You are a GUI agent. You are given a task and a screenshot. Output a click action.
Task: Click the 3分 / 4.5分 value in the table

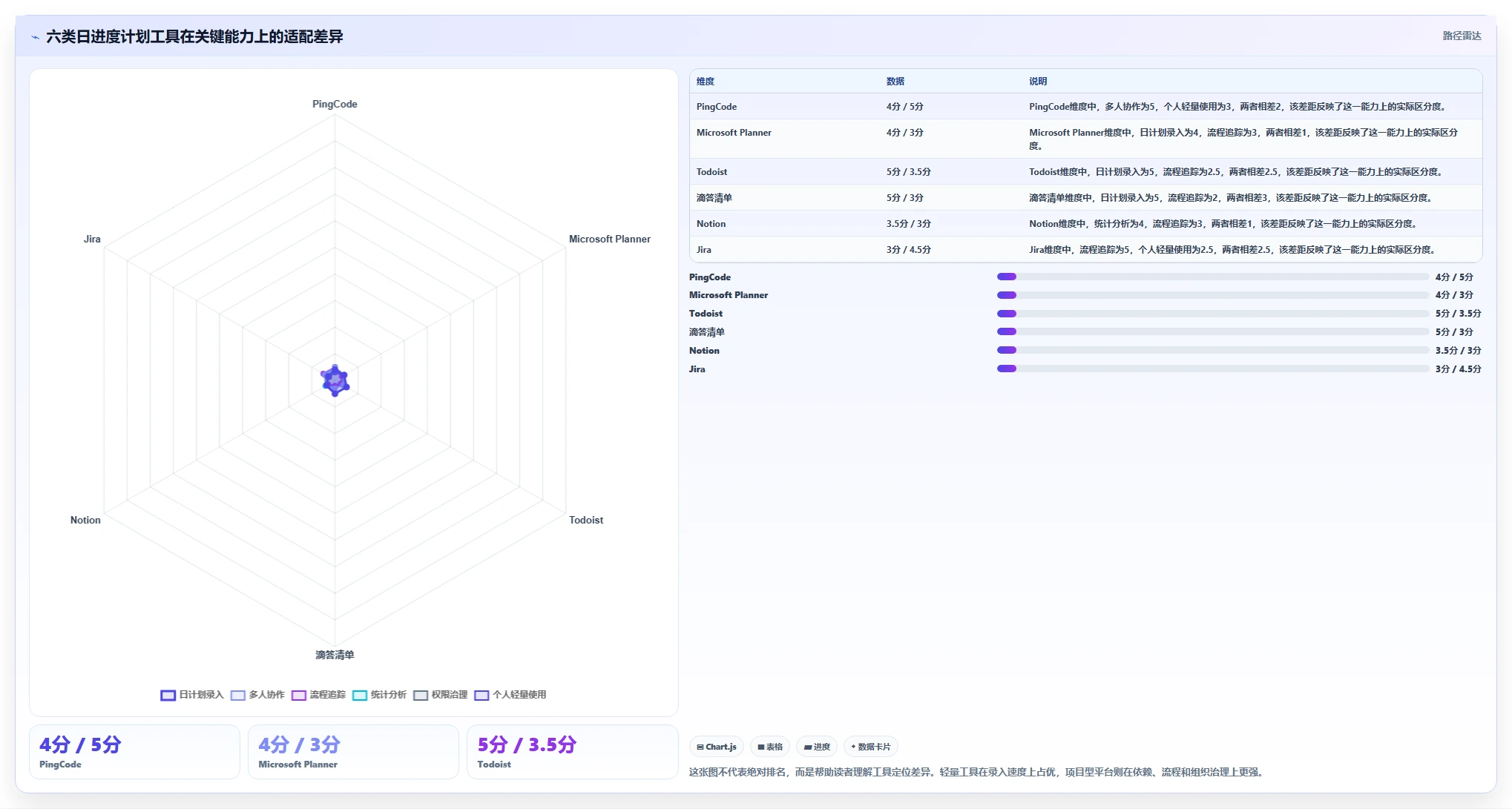click(908, 250)
